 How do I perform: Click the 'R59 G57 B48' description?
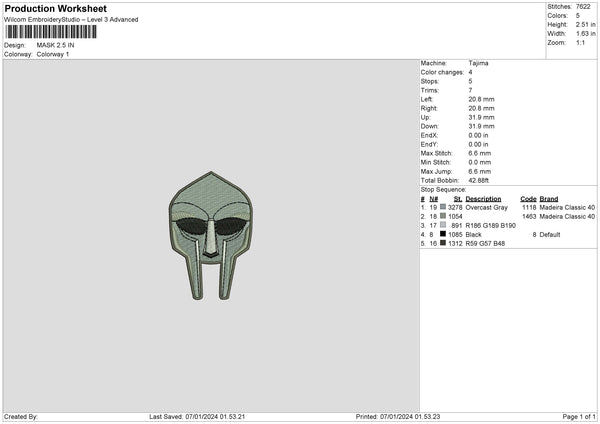pos(485,243)
